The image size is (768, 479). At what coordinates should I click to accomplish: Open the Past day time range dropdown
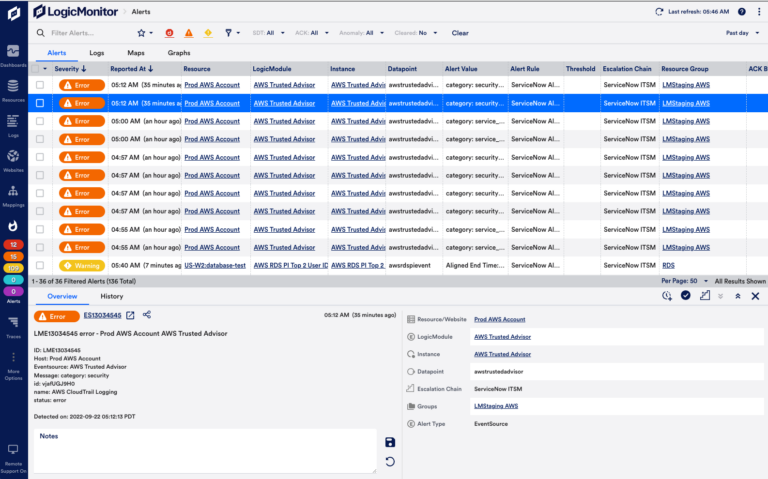click(738, 33)
